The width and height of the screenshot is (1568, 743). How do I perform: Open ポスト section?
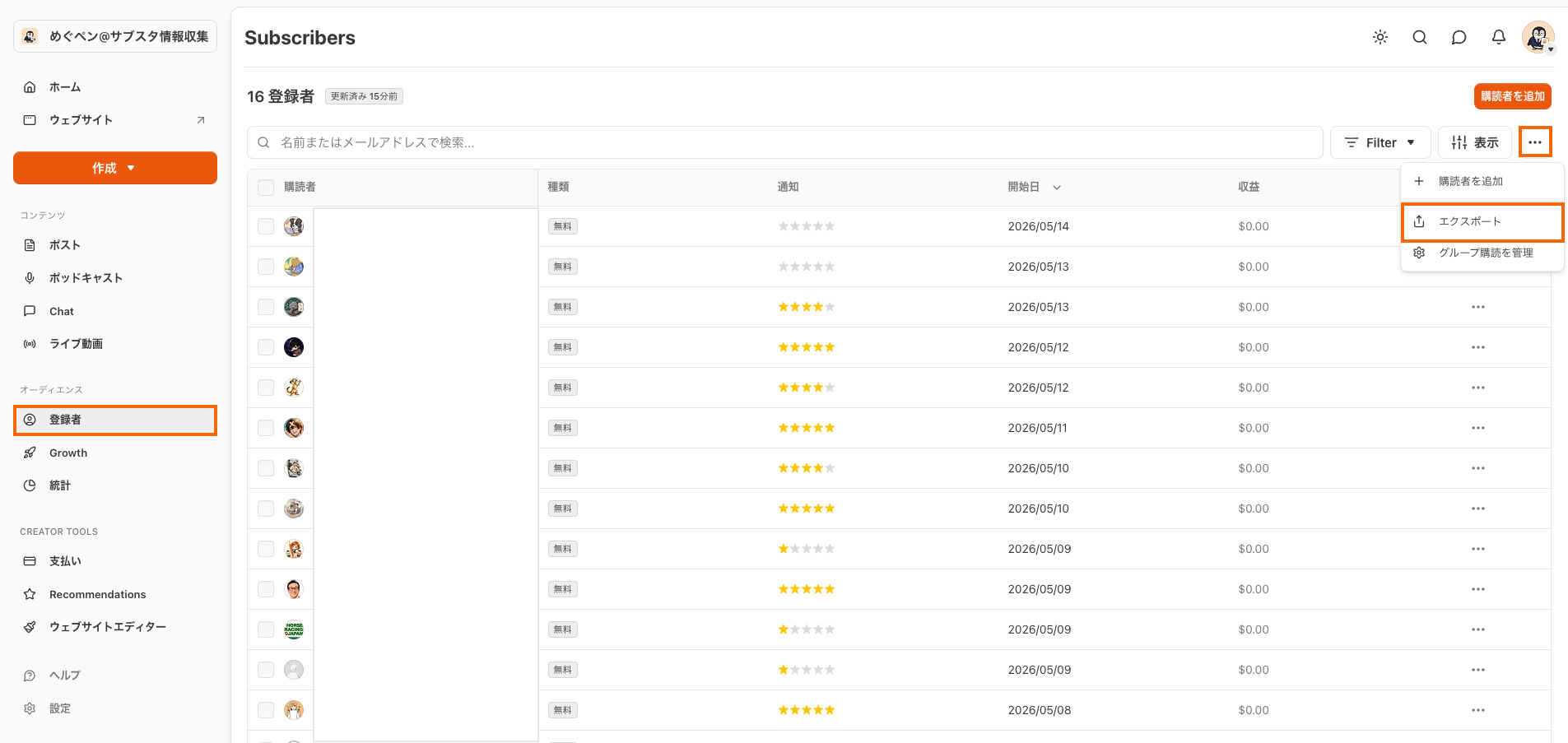point(115,245)
